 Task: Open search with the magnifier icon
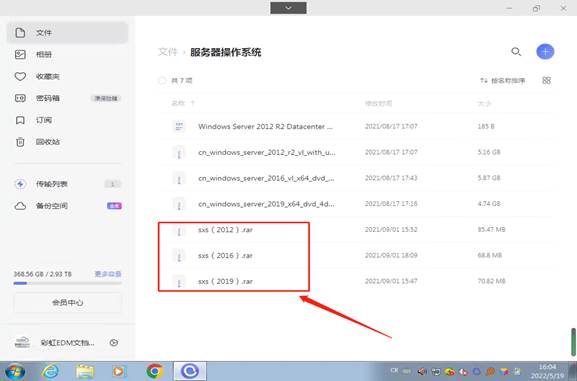pos(516,52)
